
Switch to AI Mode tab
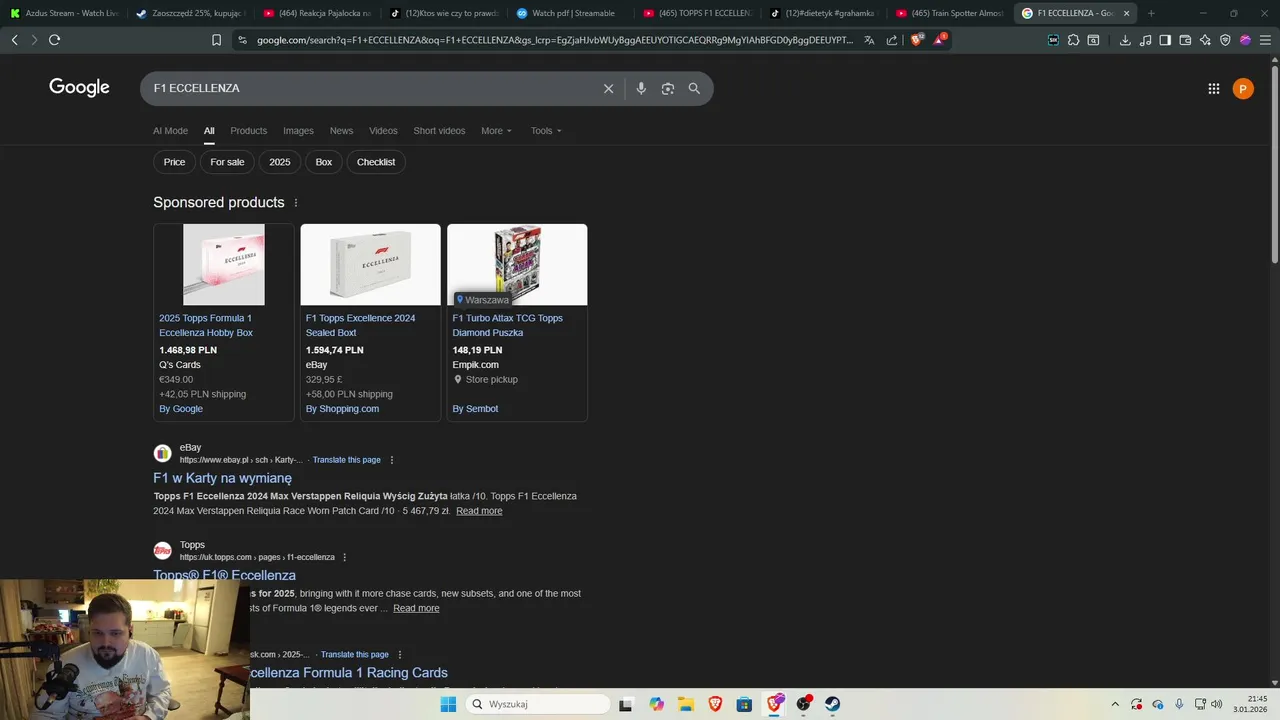[x=170, y=131]
